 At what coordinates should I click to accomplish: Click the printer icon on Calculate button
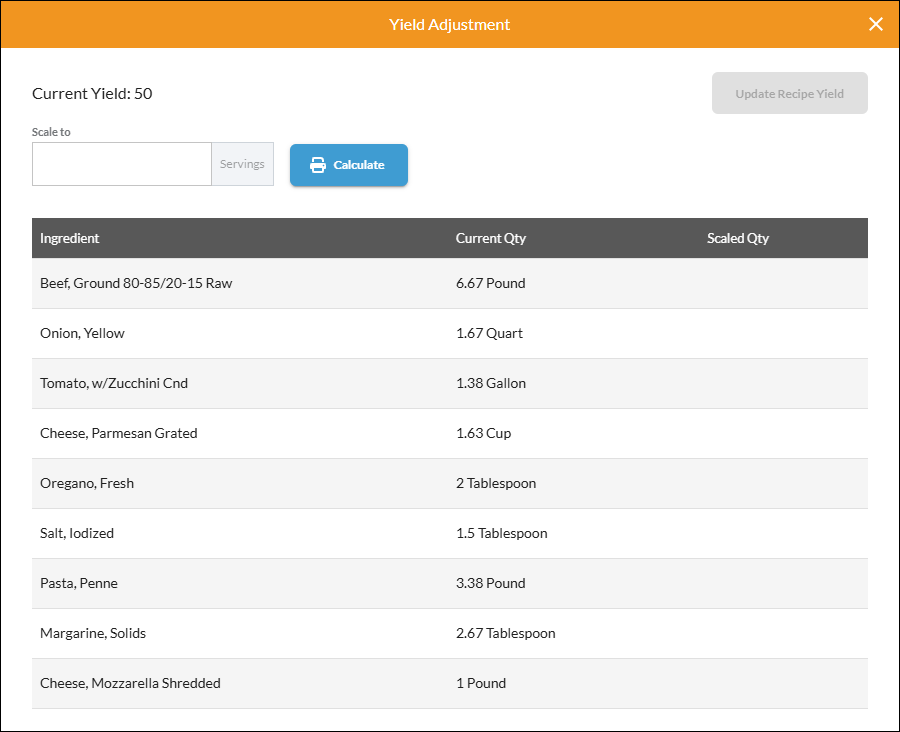pos(318,164)
